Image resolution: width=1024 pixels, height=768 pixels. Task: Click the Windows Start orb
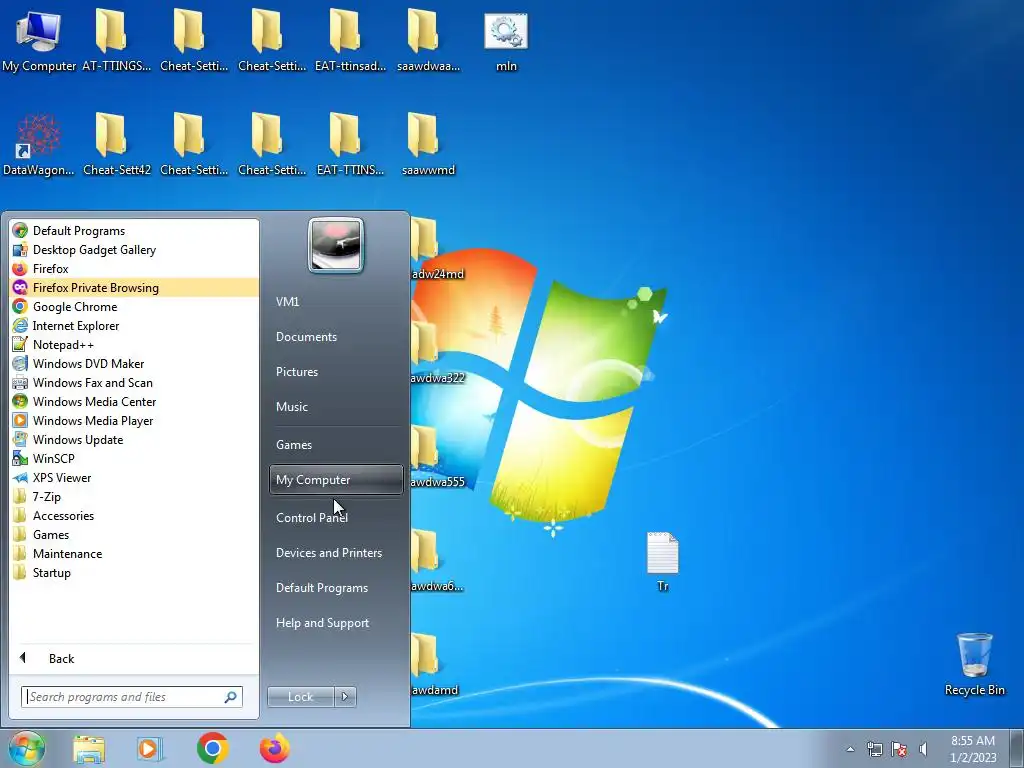(x=27, y=748)
